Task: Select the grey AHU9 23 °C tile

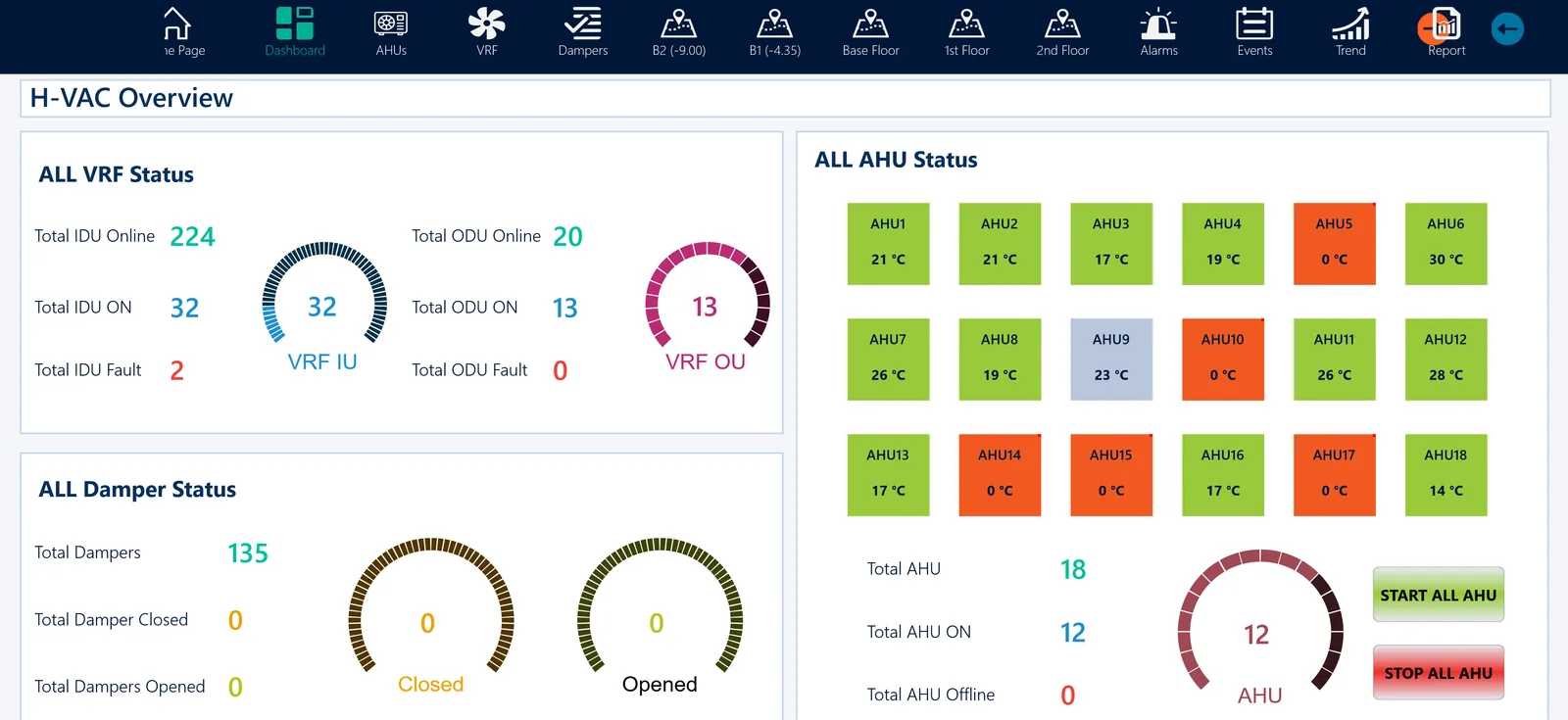Action: click(1111, 360)
